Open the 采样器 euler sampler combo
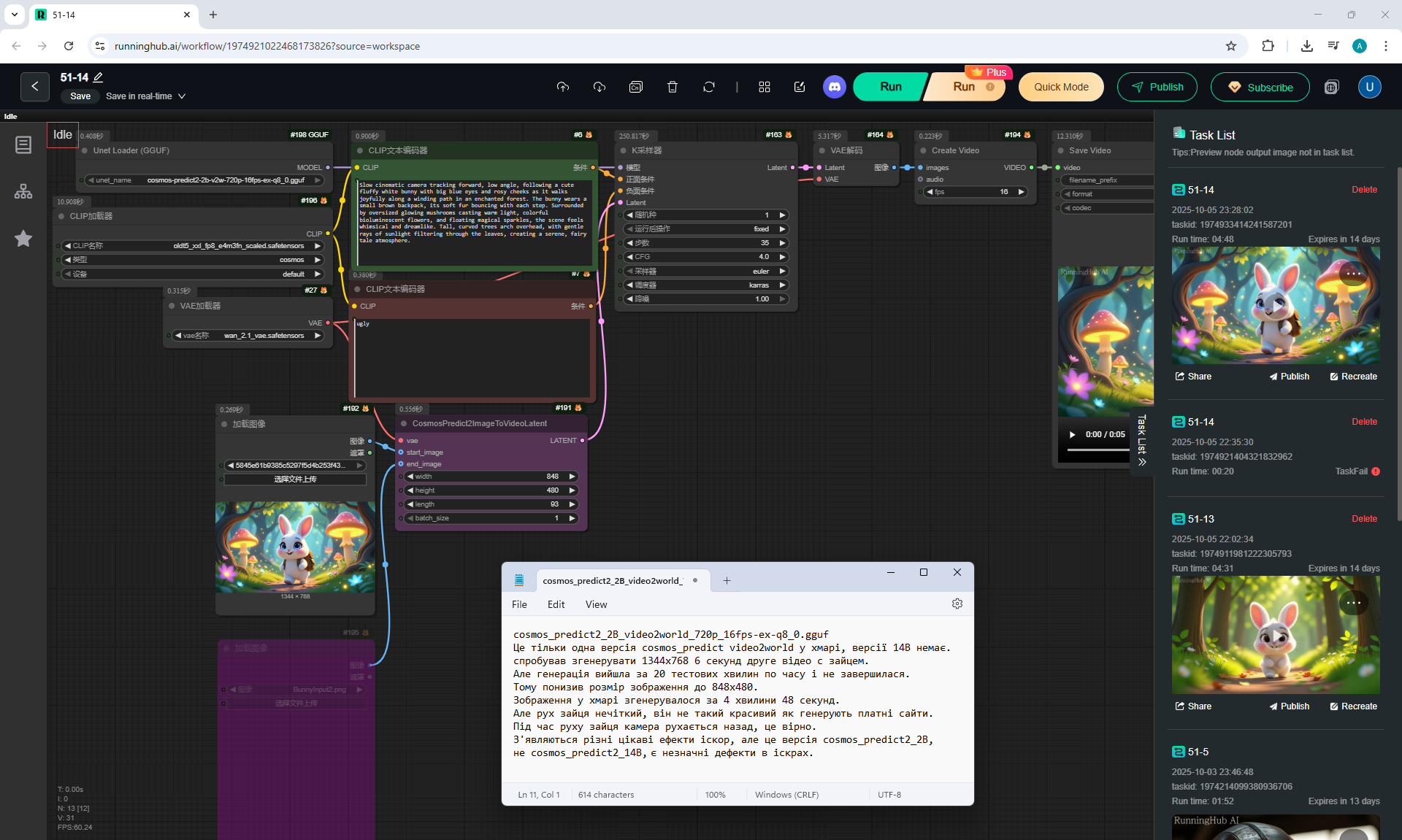 point(706,271)
